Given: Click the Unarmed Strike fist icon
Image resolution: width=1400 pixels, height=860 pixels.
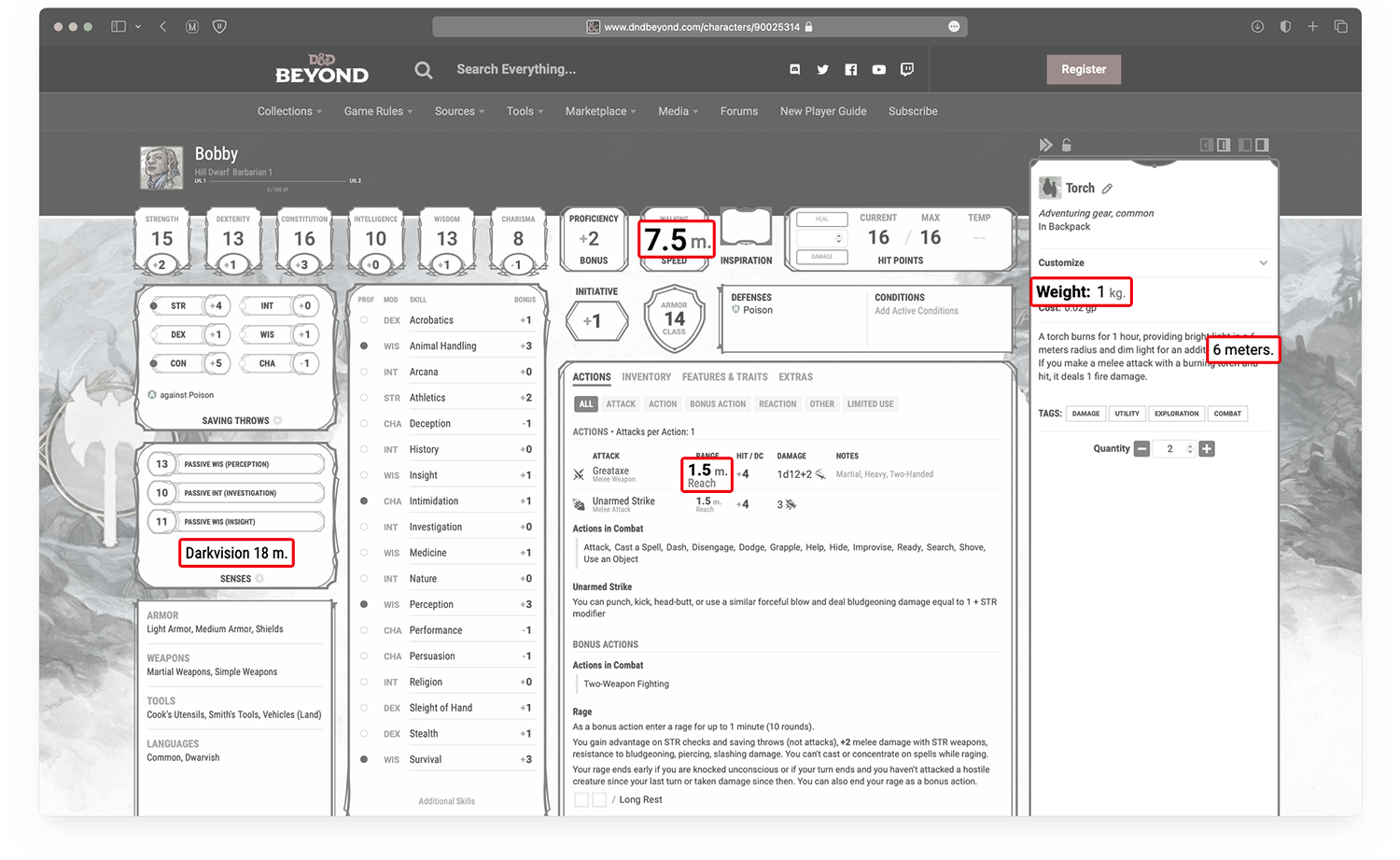Looking at the screenshot, I should click(579, 504).
